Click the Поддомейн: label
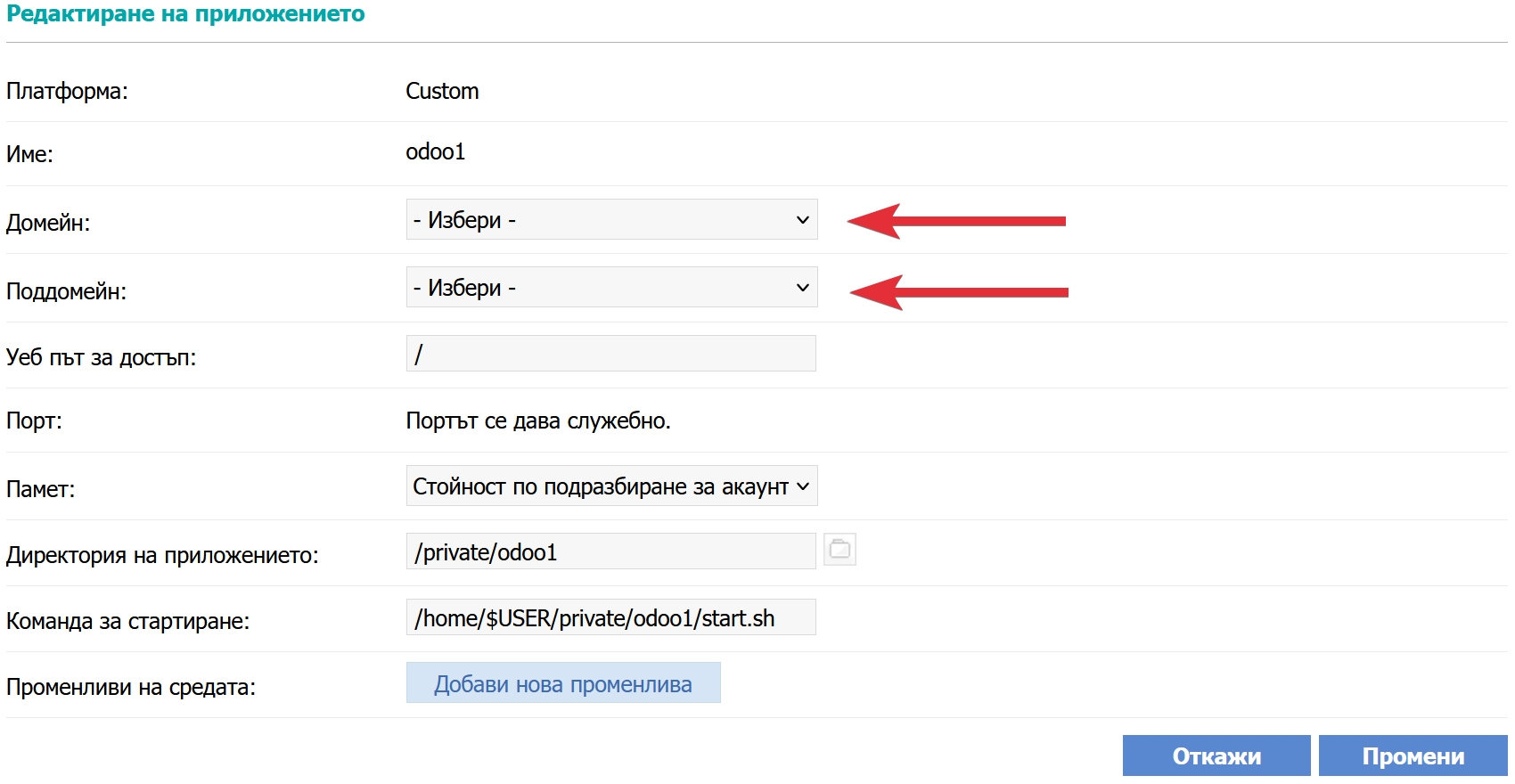Viewport: 1515px width, 784px height. coord(66,291)
